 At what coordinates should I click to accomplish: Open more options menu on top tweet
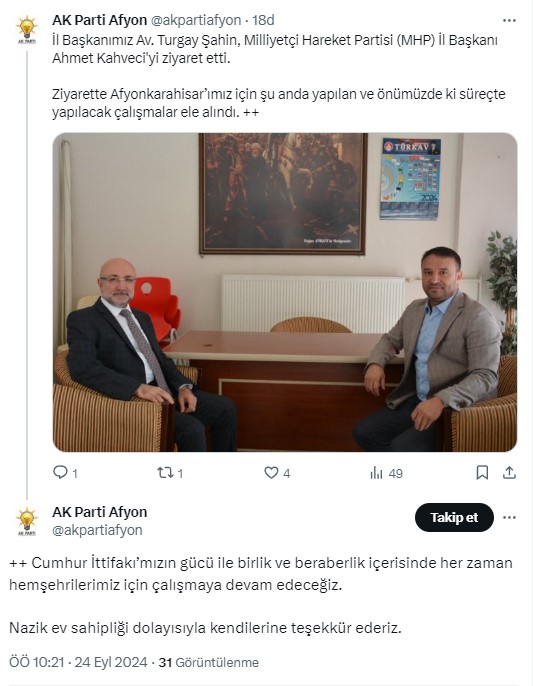pyautogui.click(x=509, y=20)
